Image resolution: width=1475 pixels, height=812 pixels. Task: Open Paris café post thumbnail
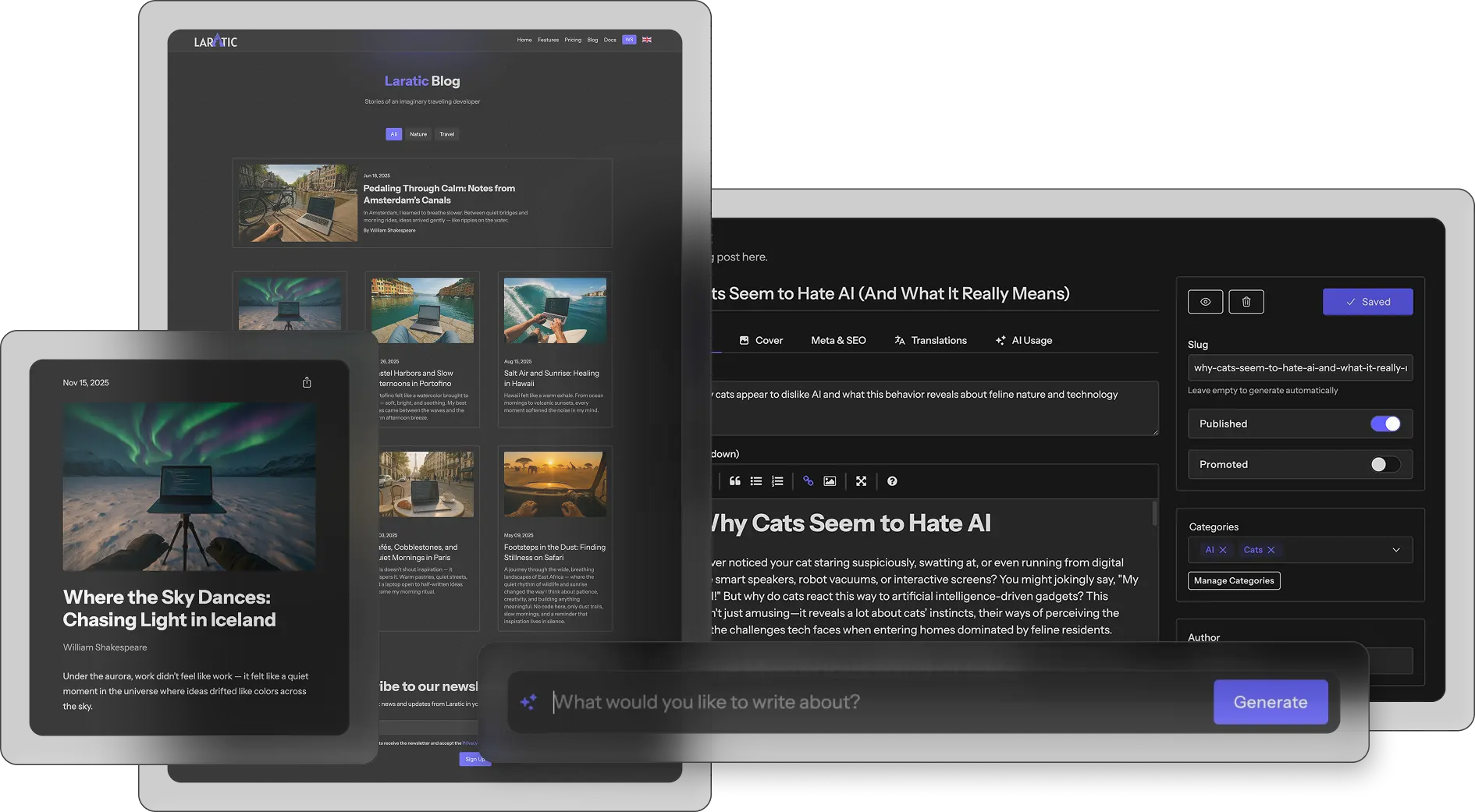tap(426, 484)
